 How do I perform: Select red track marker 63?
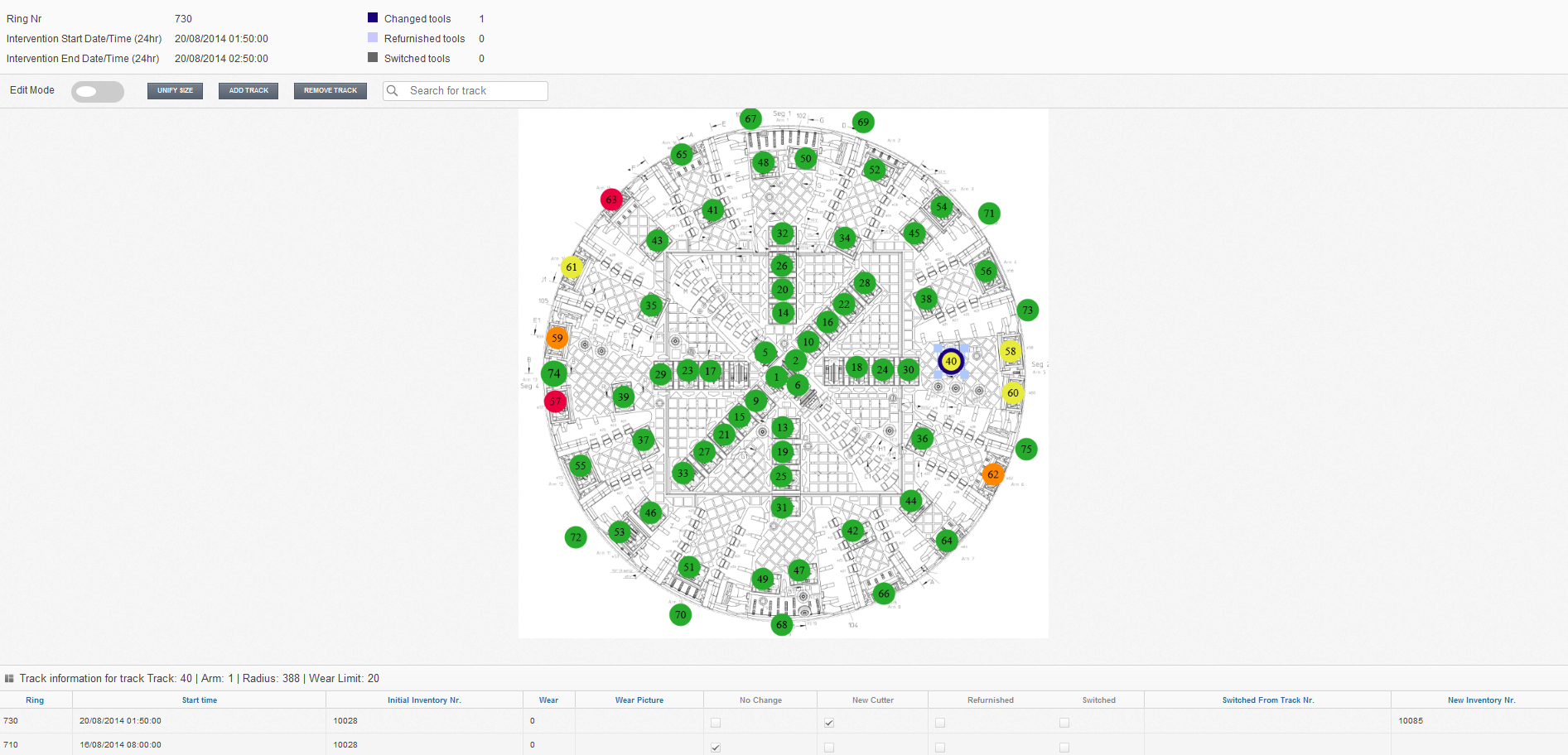click(x=611, y=200)
